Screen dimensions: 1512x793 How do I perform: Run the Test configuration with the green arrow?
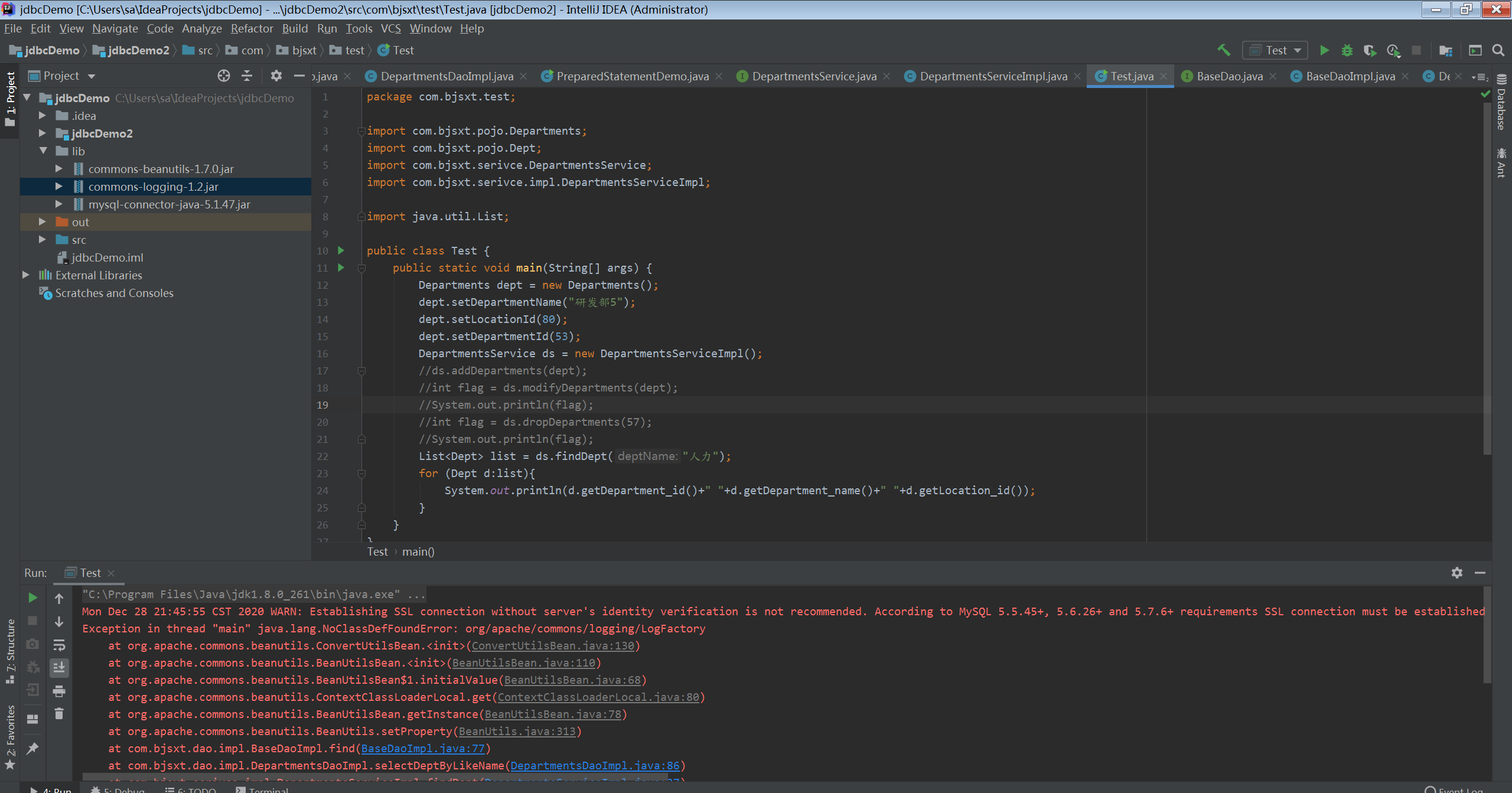point(1325,50)
